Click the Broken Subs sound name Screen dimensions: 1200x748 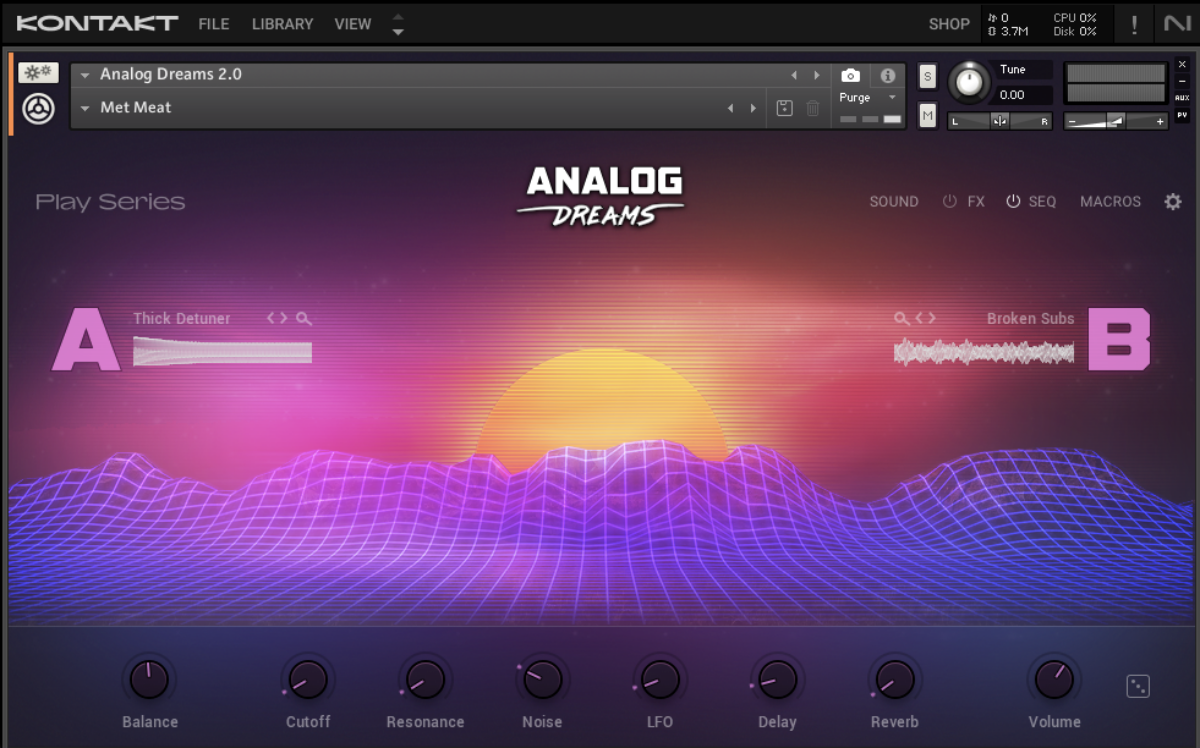click(x=1031, y=318)
